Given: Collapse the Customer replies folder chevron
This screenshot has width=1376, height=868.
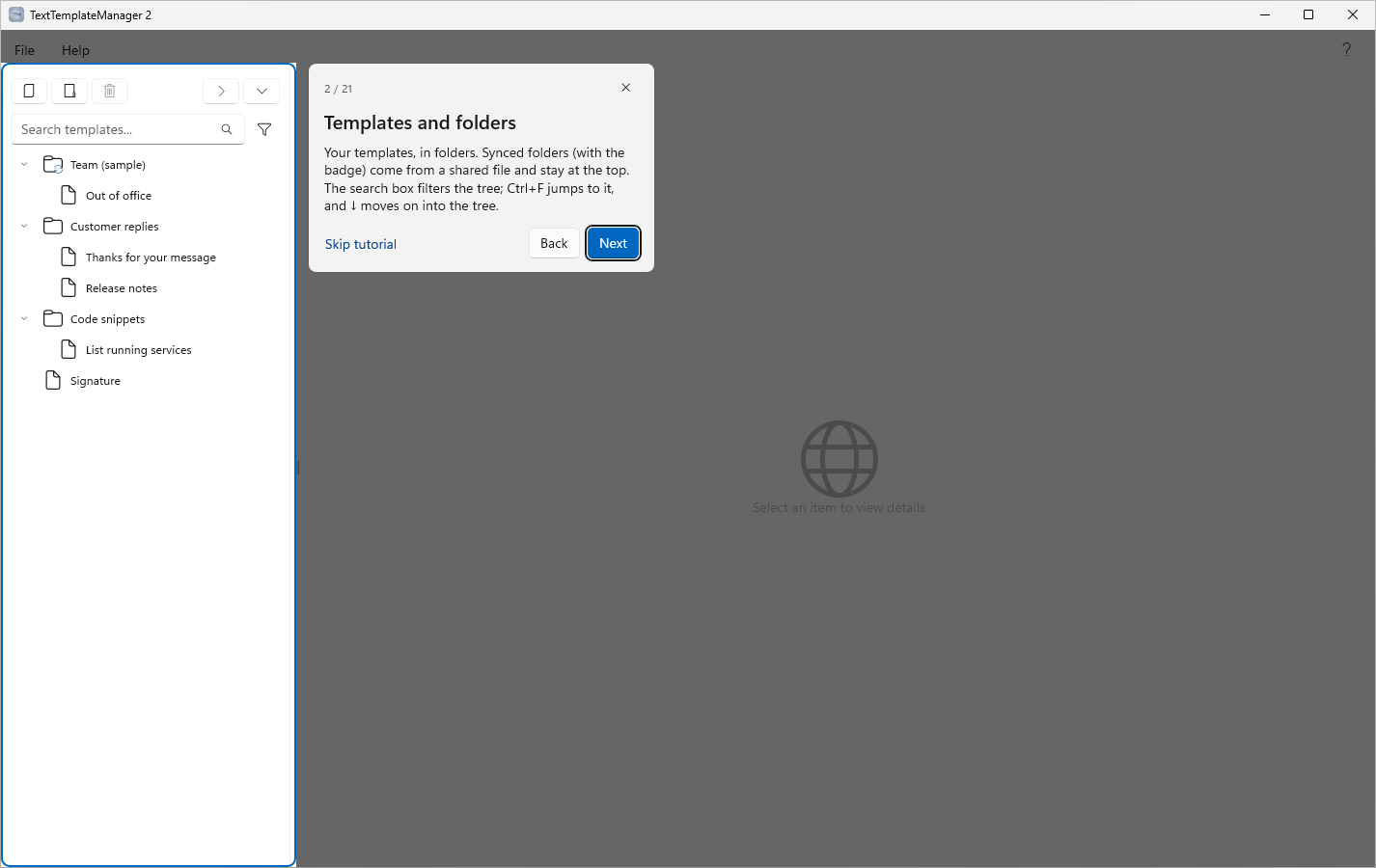Looking at the screenshot, I should tap(24, 227).
